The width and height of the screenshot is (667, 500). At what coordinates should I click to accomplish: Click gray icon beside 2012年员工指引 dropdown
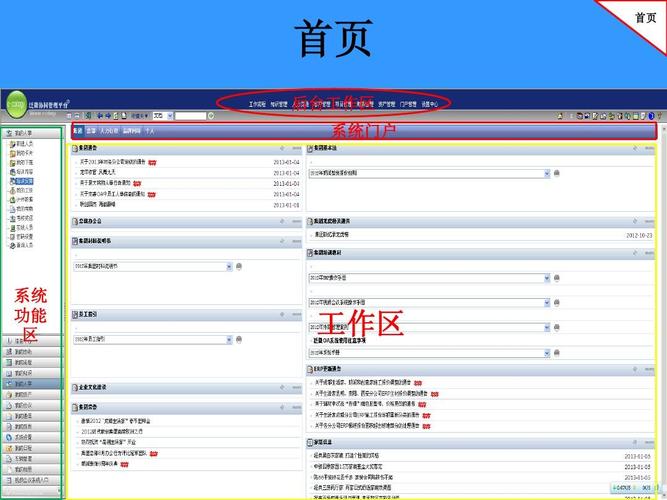(239, 340)
